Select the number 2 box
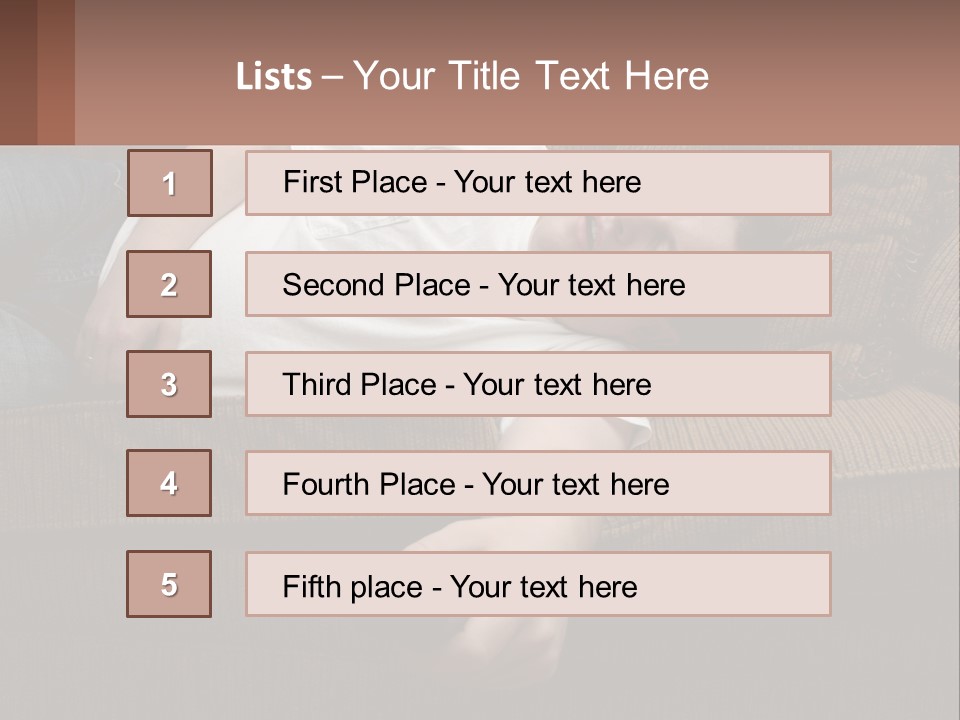 (x=169, y=284)
